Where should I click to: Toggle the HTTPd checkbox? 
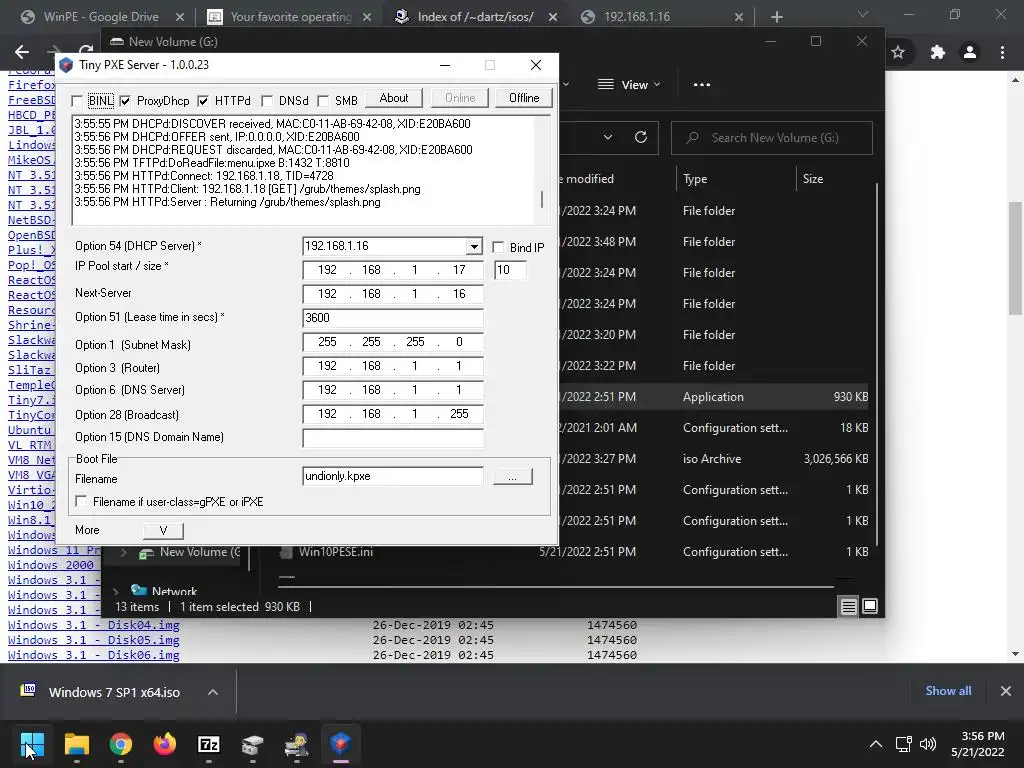tap(203, 101)
